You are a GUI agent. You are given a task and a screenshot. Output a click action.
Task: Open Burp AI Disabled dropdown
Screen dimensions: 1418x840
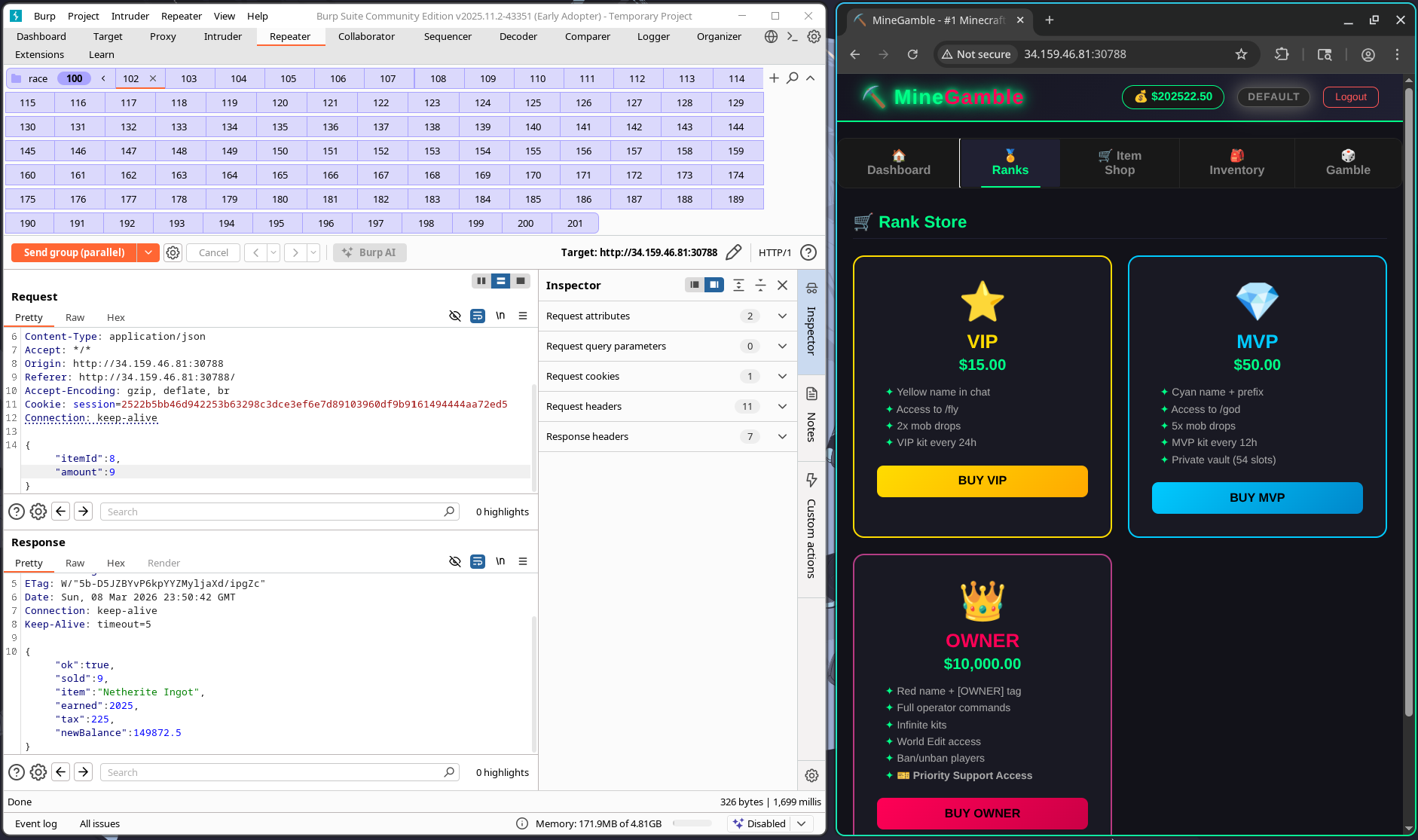[x=802, y=823]
